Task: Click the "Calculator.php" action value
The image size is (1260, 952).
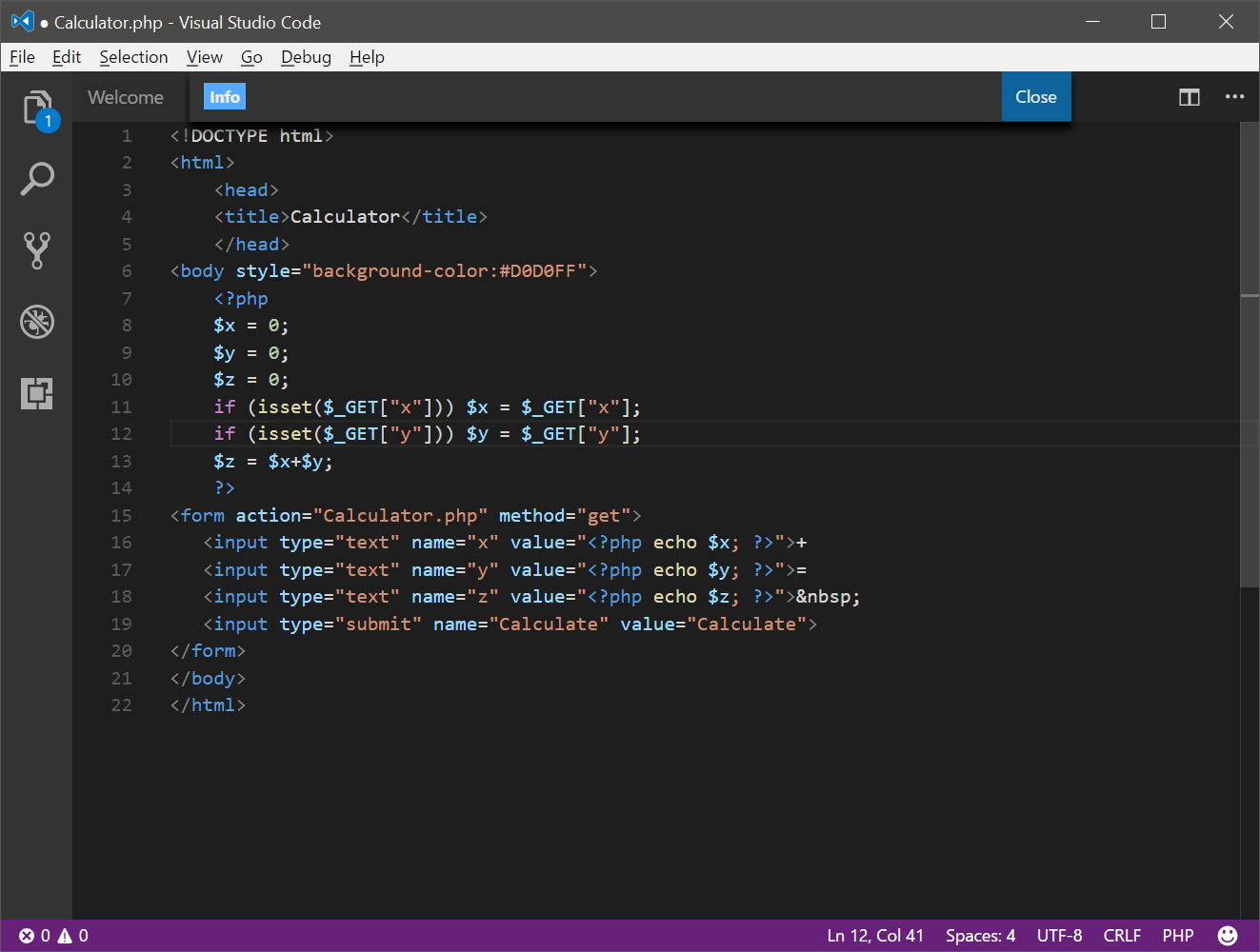Action: 400,516
